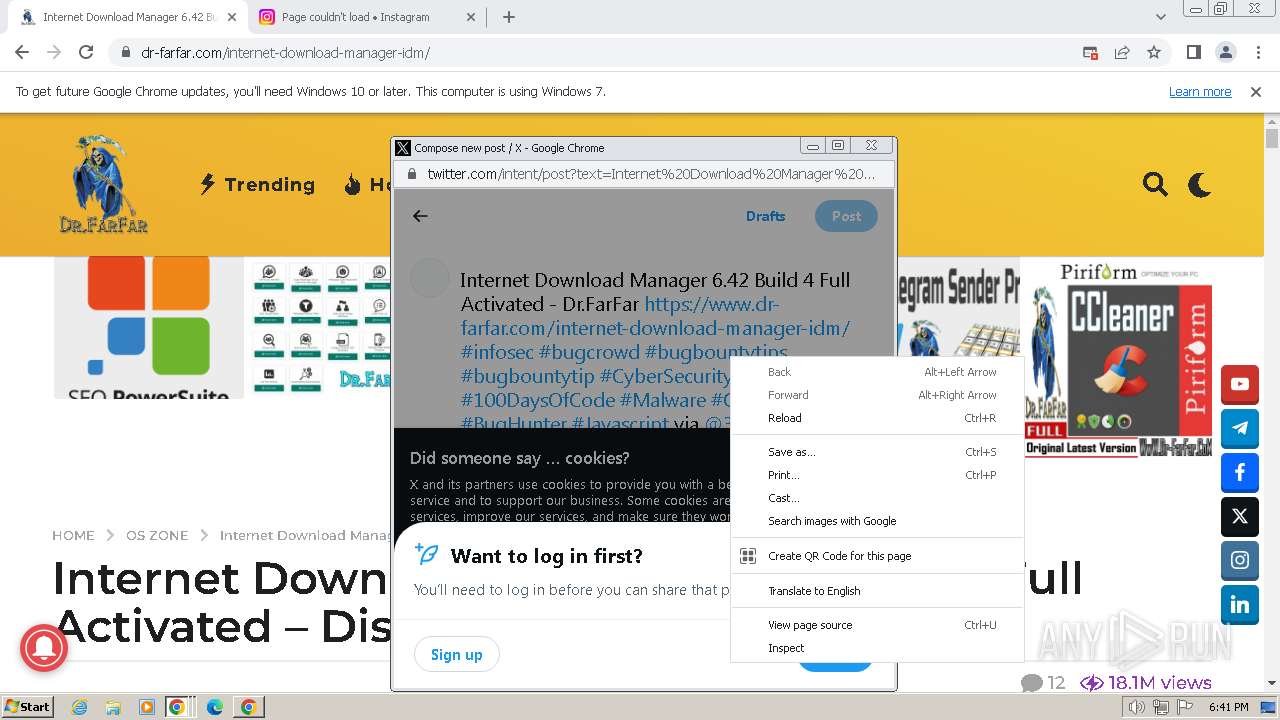The image size is (1280, 720).
Task: Click the Telegram share icon in sidebar
Action: 1240,428
